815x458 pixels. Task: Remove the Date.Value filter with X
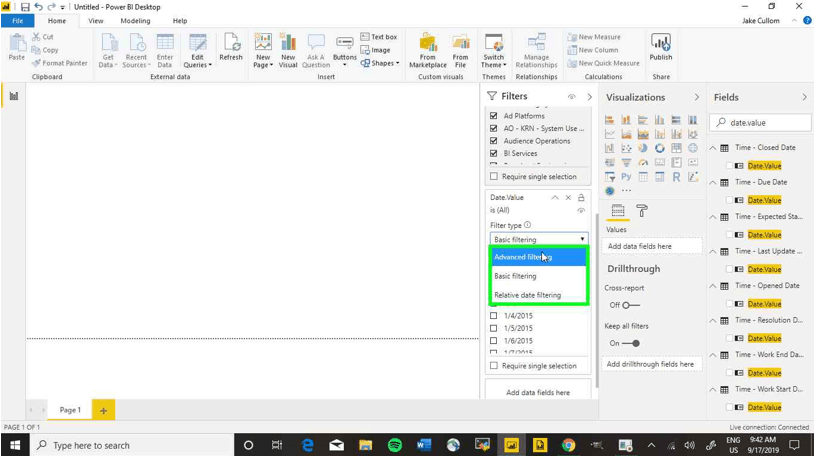(568, 198)
